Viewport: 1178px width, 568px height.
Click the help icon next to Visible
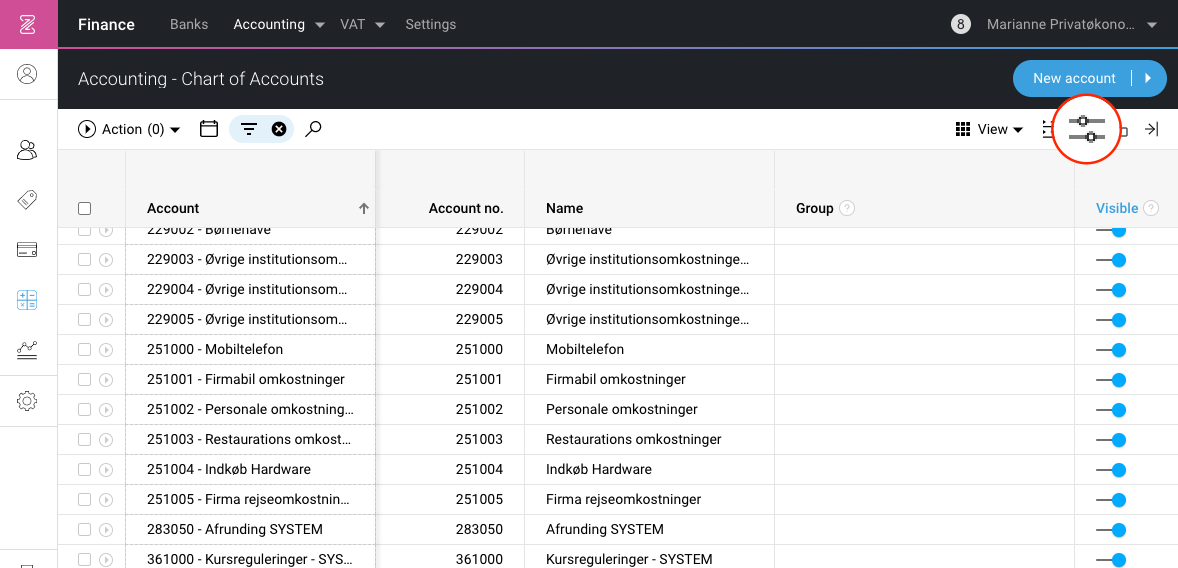point(1151,208)
